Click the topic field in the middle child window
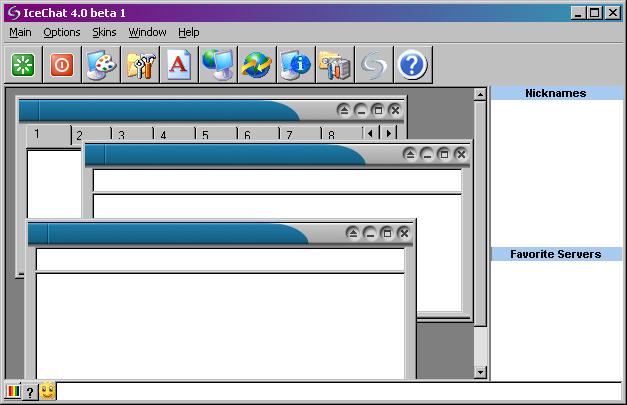This screenshot has height=405, width=627. click(277, 181)
